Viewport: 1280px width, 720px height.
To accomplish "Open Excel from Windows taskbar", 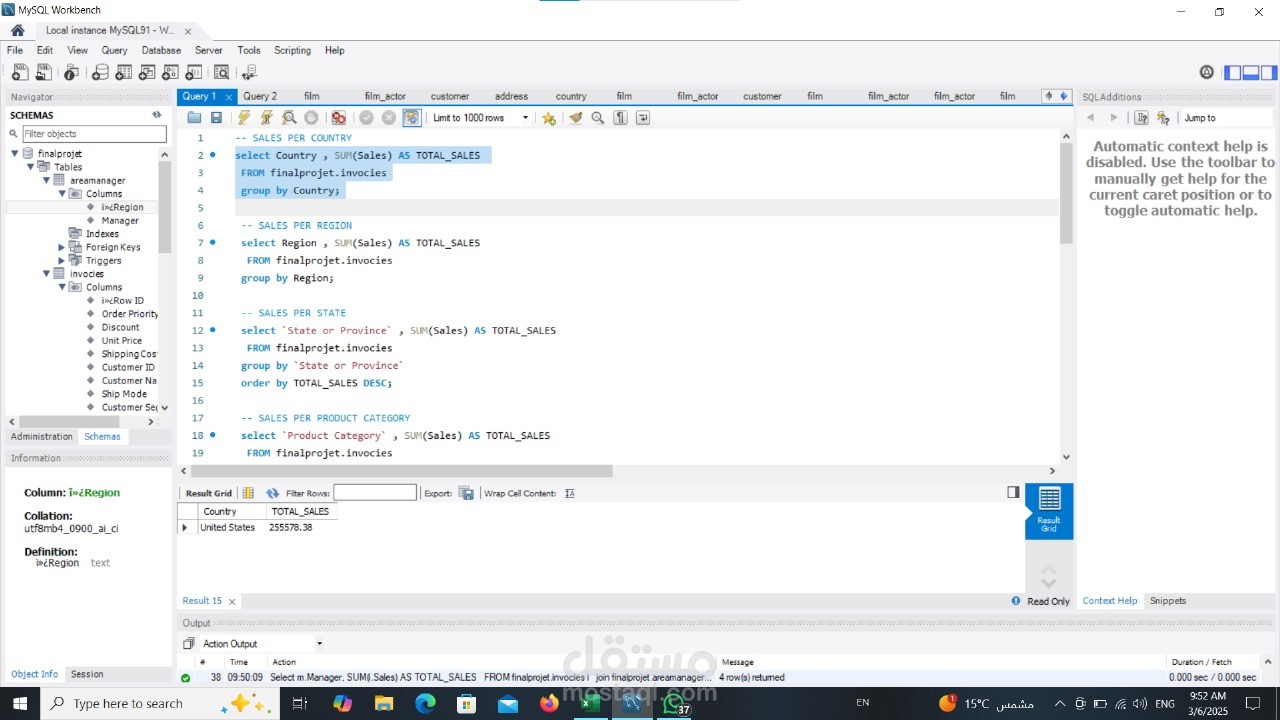I will tap(590, 704).
